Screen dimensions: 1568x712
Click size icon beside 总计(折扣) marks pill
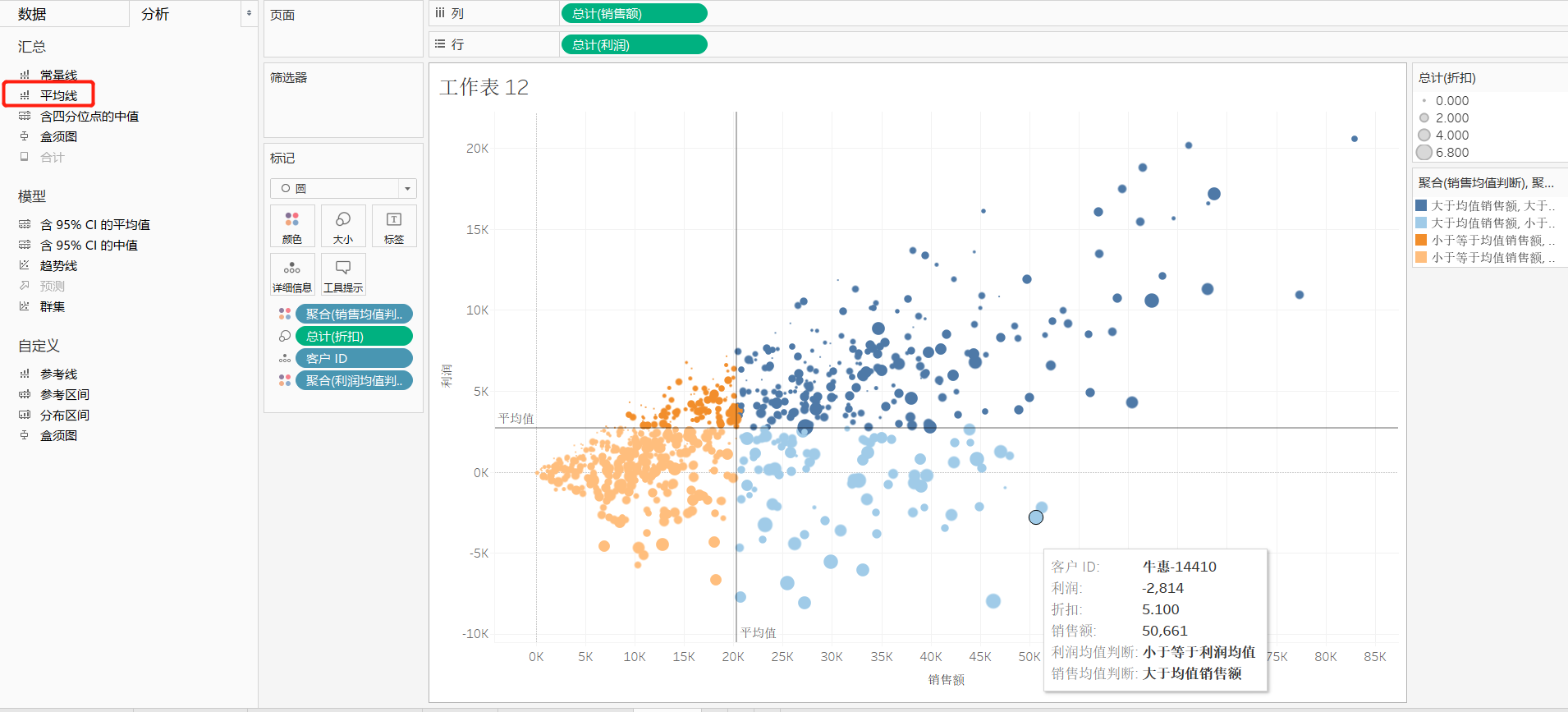tap(285, 336)
